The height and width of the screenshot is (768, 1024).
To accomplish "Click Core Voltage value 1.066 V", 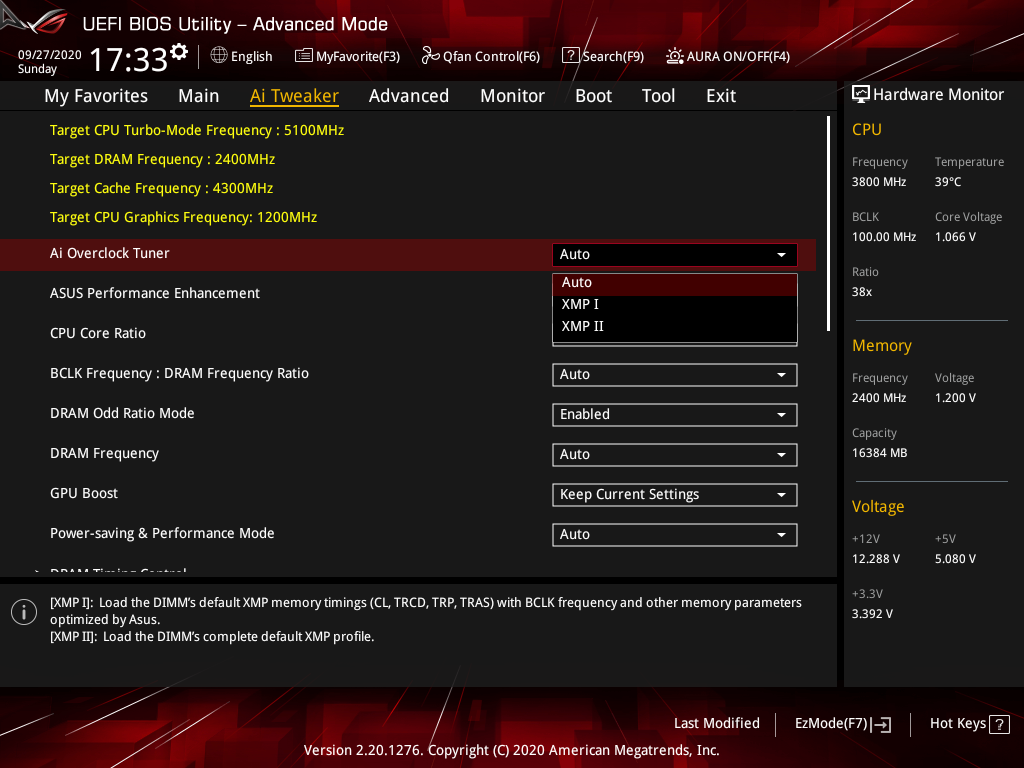I will point(955,237).
